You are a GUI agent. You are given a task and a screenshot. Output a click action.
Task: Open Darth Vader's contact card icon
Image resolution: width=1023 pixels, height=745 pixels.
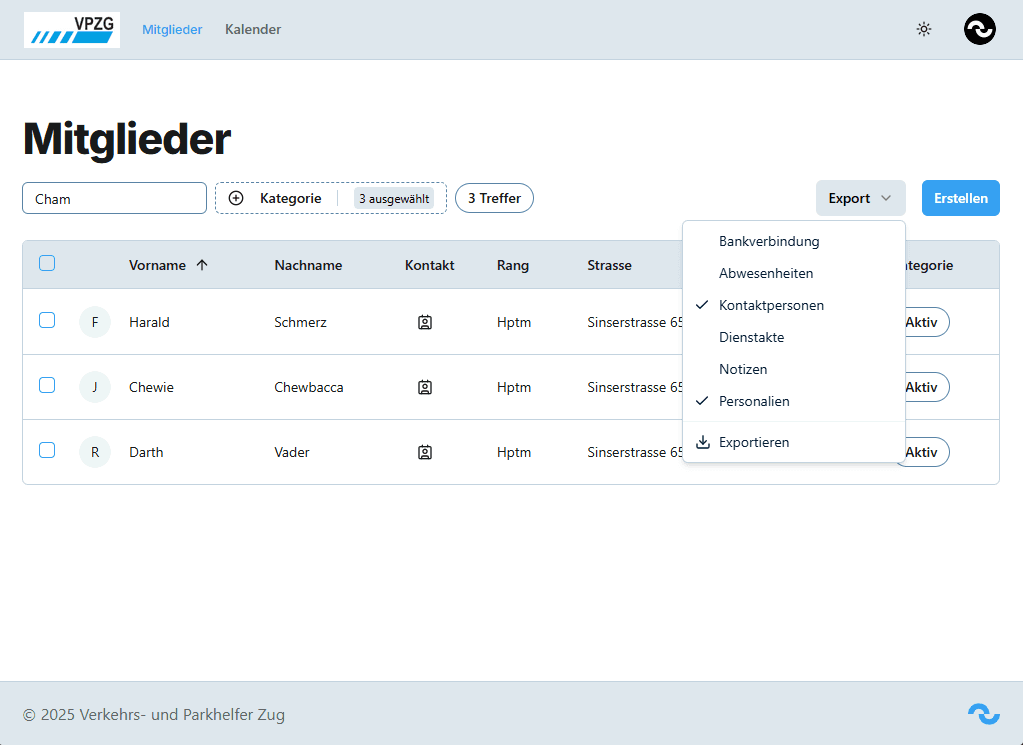425,452
